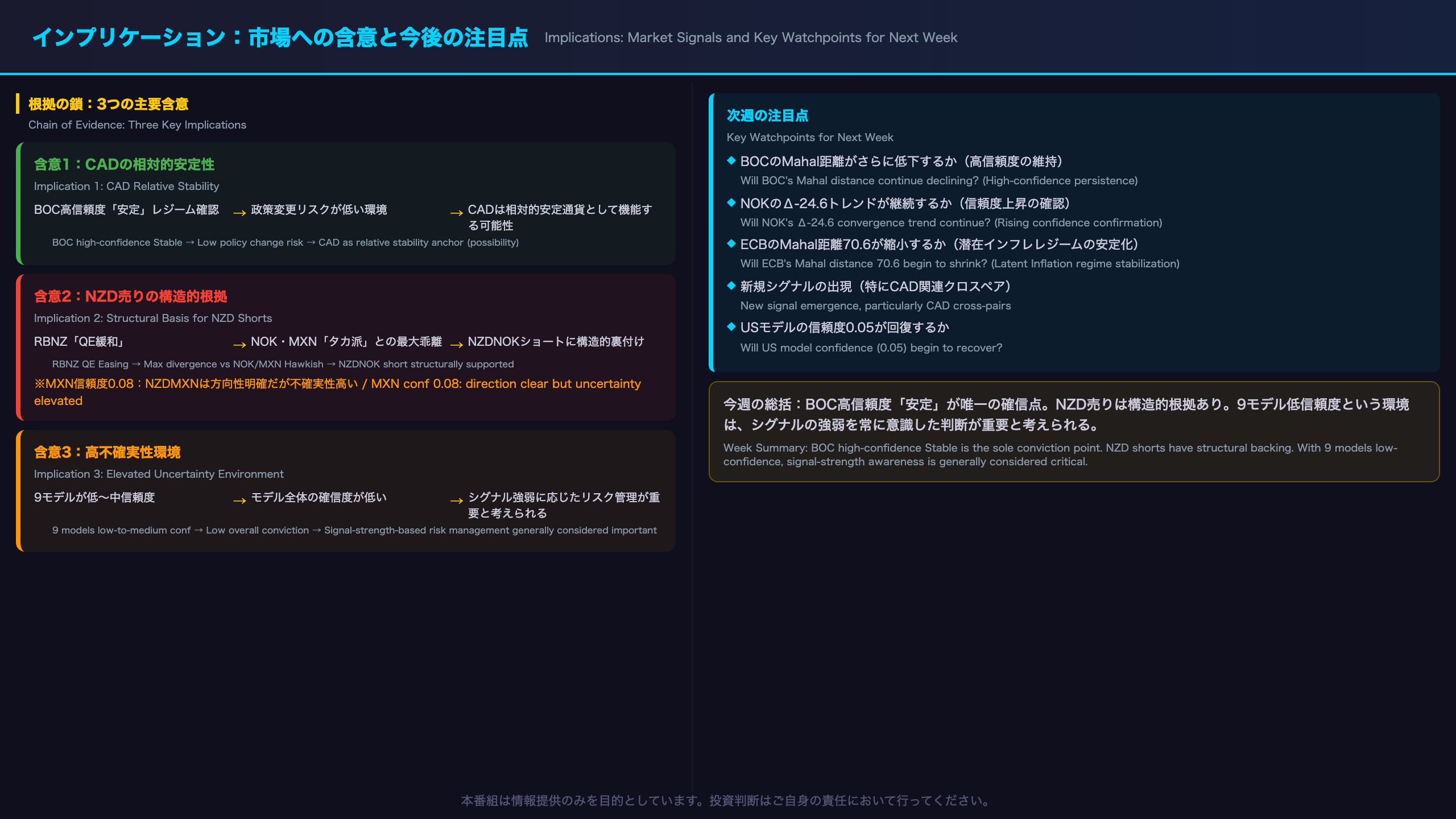Image resolution: width=1456 pixels, height=819 pixels.
Task: Click the 'RBNZ QE Easing → Max divergence' line
Action: click(283, 364)
